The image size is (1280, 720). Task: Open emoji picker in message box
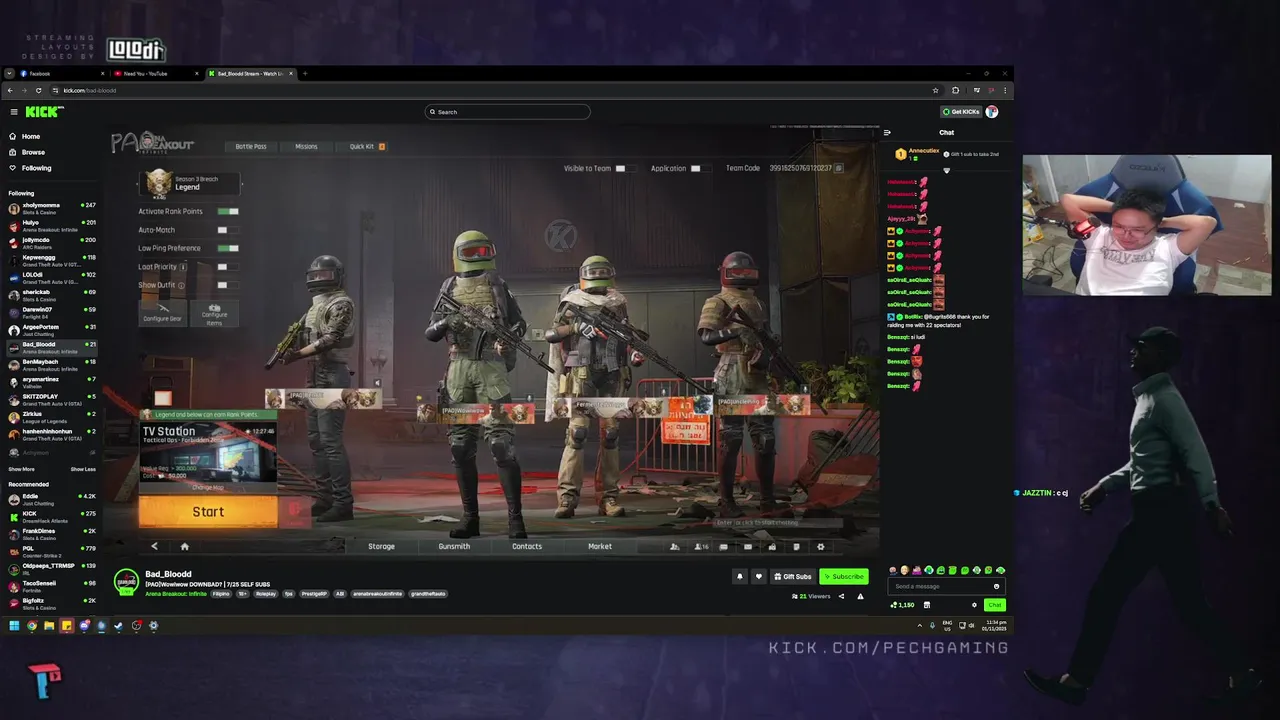tap(996, 586)
